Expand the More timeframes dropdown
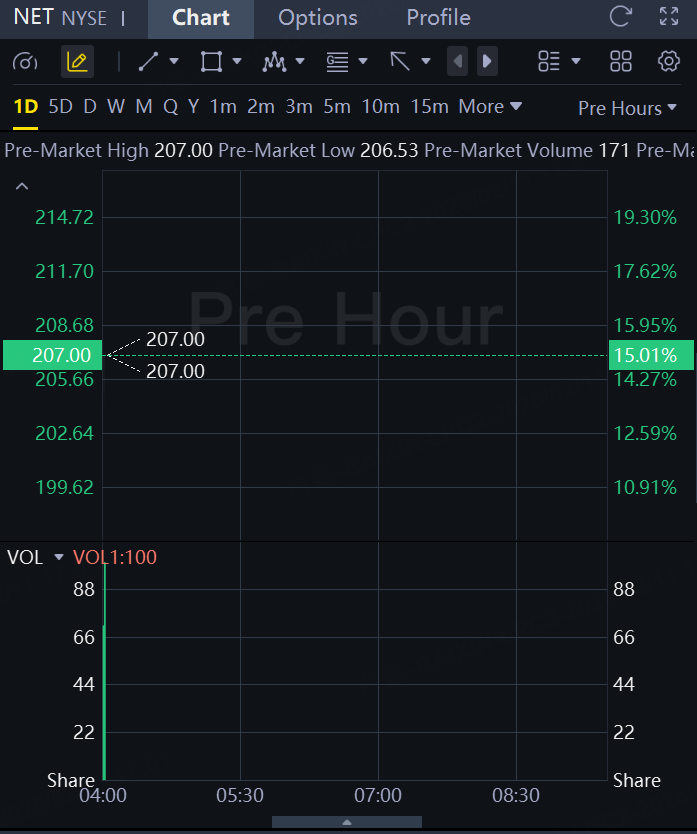This screenshot has width=697, height=834. [490, 107]
